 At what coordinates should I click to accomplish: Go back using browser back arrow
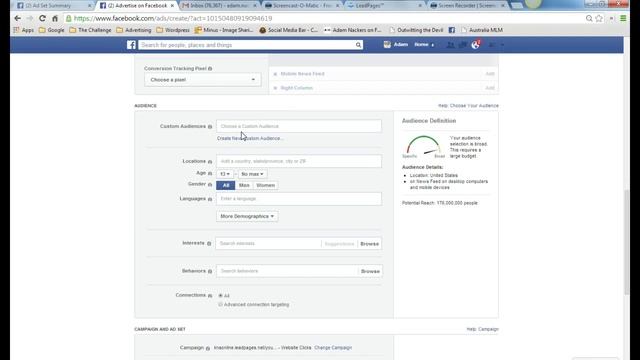point(17,18)
